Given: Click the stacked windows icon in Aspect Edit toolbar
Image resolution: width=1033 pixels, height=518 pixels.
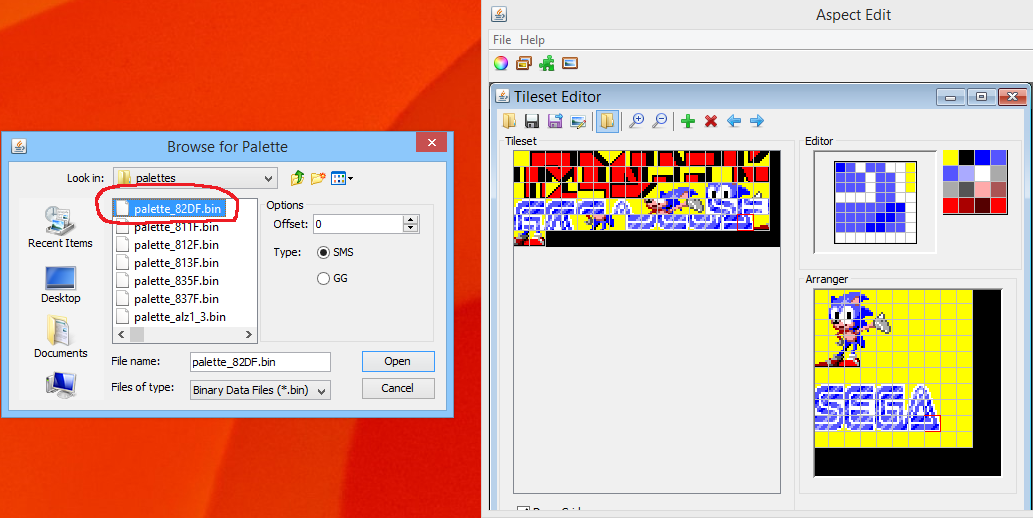Looking at the screenshot, I should pyautogui.click(x=524, y=63).
